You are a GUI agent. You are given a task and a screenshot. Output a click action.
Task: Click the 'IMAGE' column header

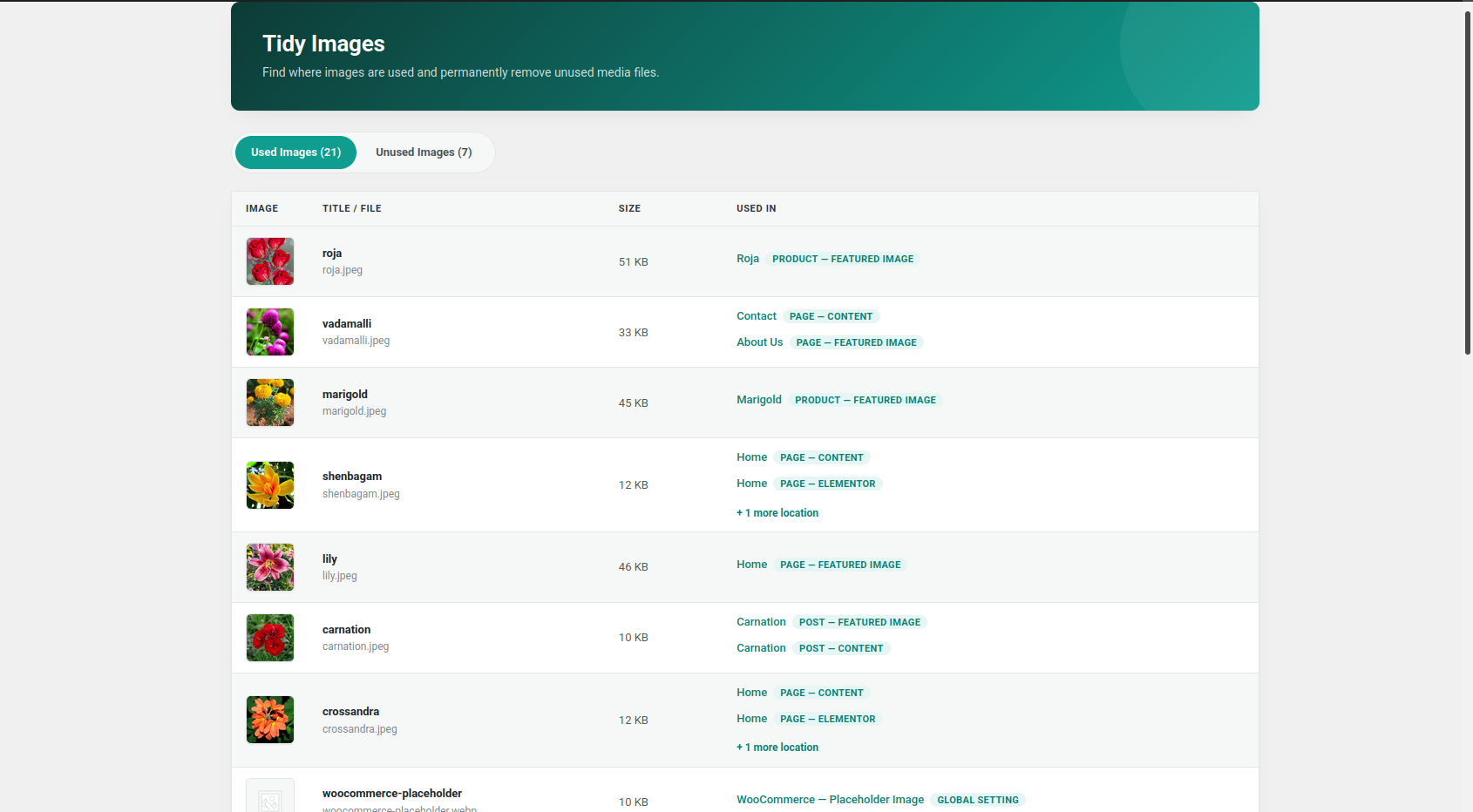coord(262,209)
